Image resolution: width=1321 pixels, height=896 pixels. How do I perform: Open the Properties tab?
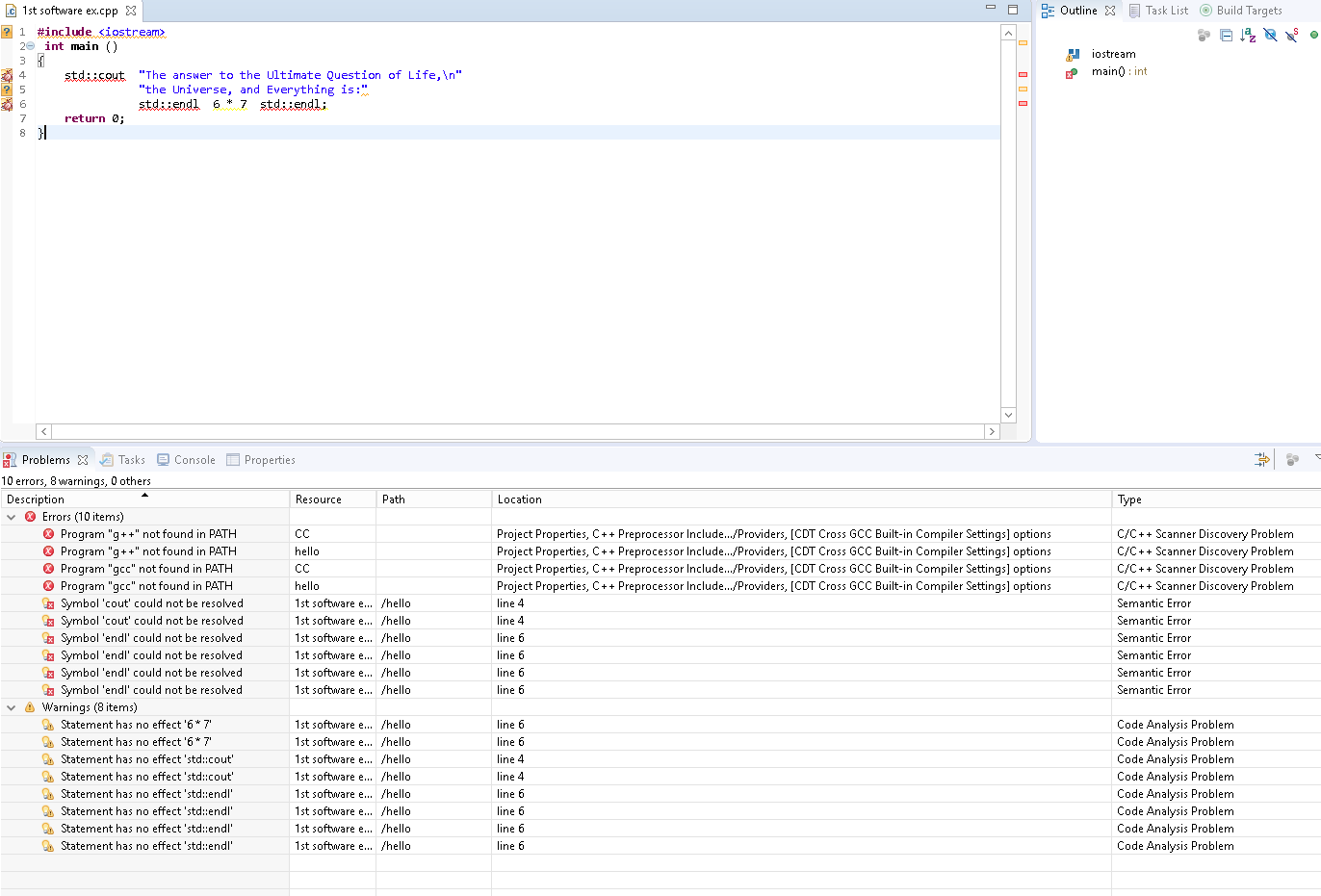click(261, 460)
